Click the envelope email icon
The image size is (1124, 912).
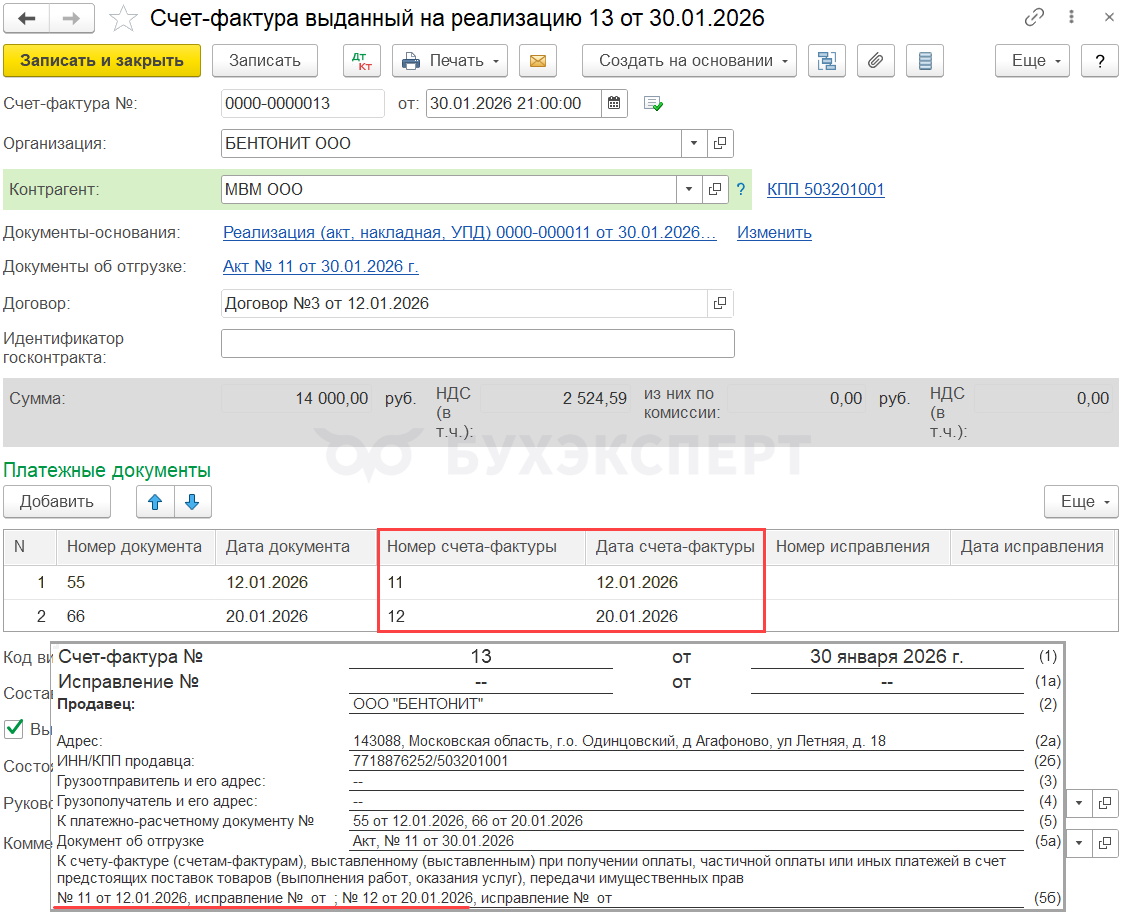[x=537, y=61]
